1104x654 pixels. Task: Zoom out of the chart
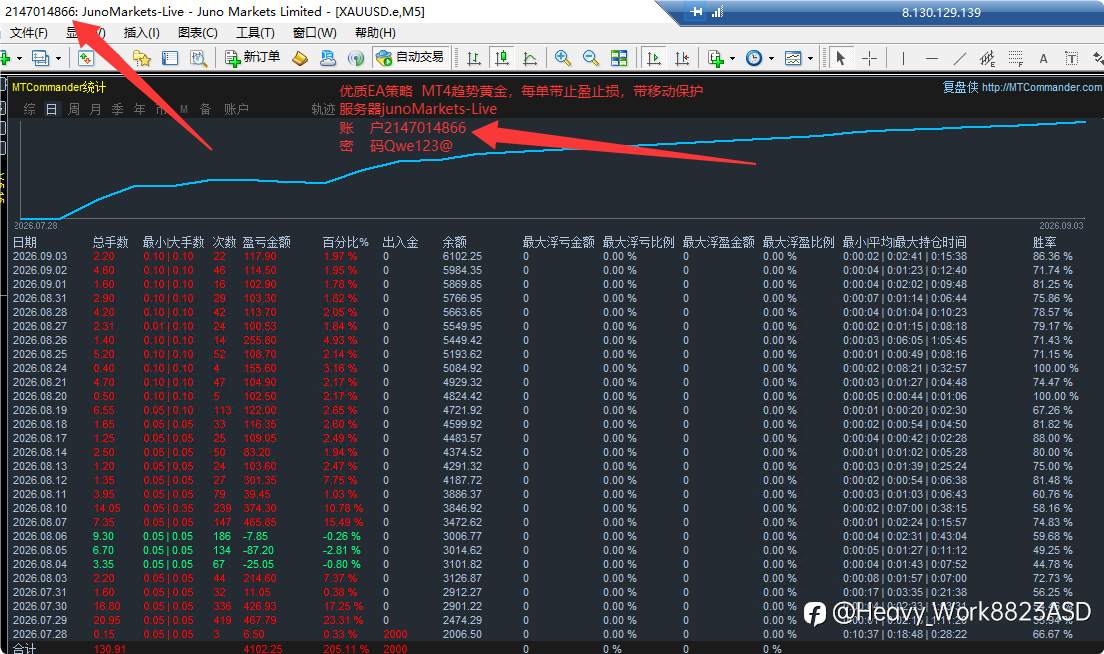591,58
